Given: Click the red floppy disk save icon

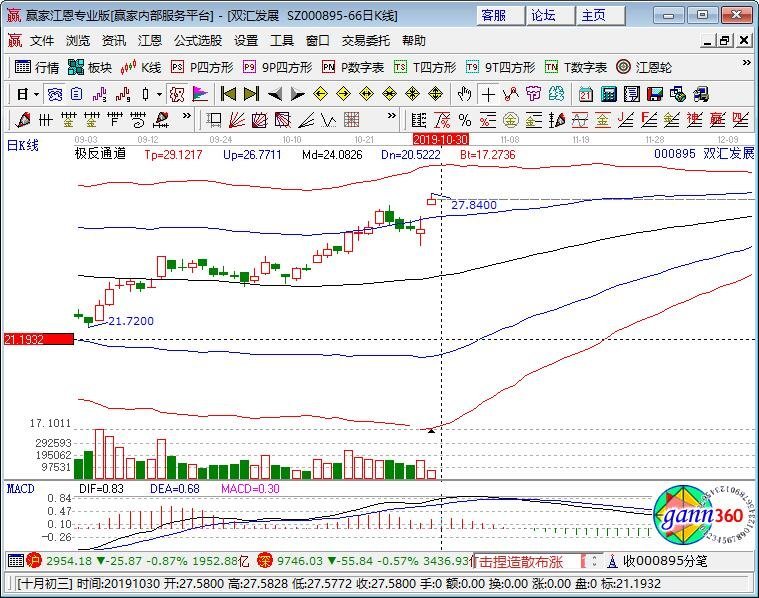Looking at the screenshot, I should (x=655, y=94).
